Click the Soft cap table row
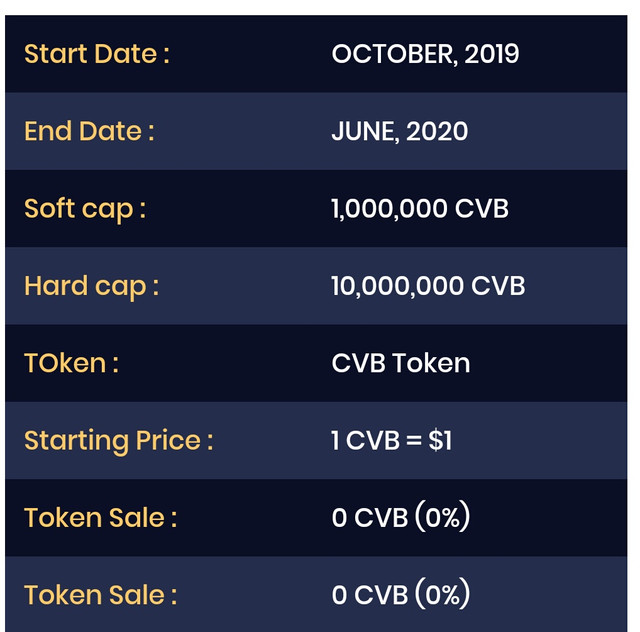This screenshot has width=640, height=632. coord(316,209)
